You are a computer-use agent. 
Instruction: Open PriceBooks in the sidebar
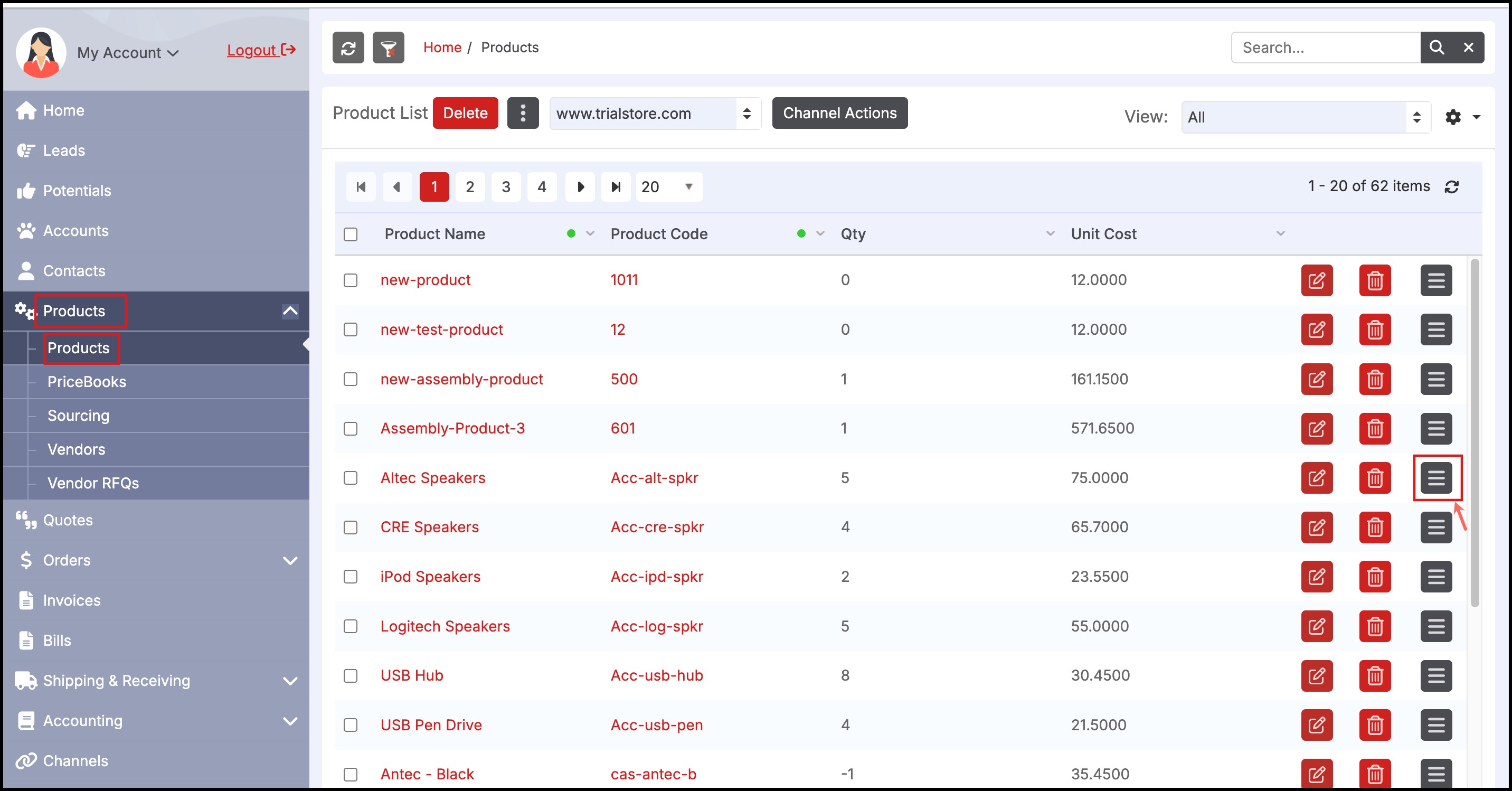[x=87, y=382]
